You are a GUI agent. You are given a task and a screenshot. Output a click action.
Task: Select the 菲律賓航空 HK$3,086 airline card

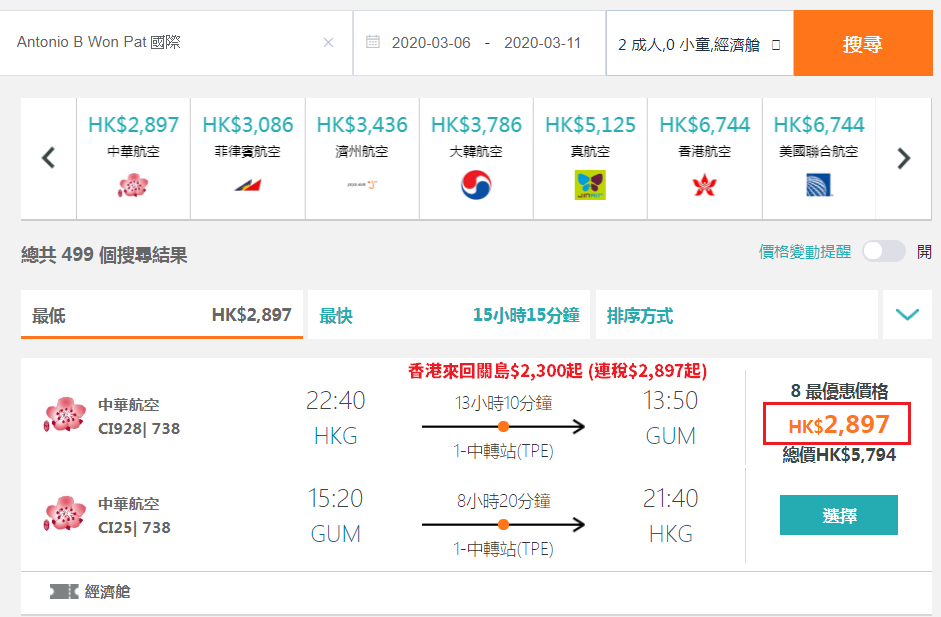coord(248,158)
